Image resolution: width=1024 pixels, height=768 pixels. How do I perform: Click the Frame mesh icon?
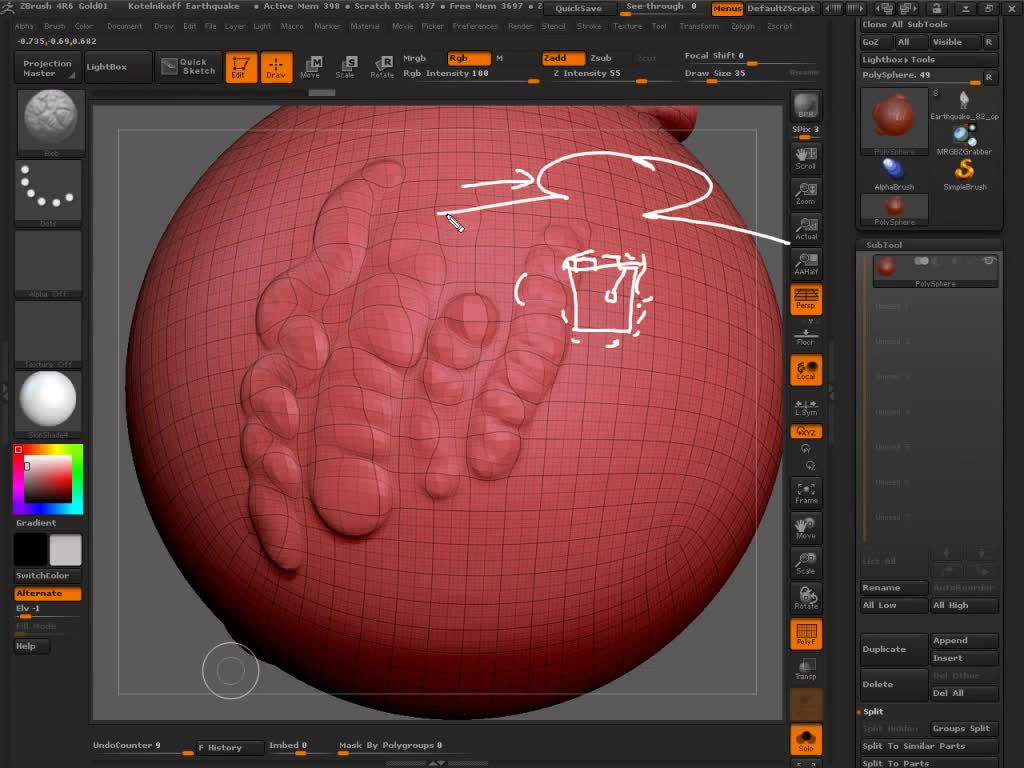pyautogui.click(x=805, y=493)
